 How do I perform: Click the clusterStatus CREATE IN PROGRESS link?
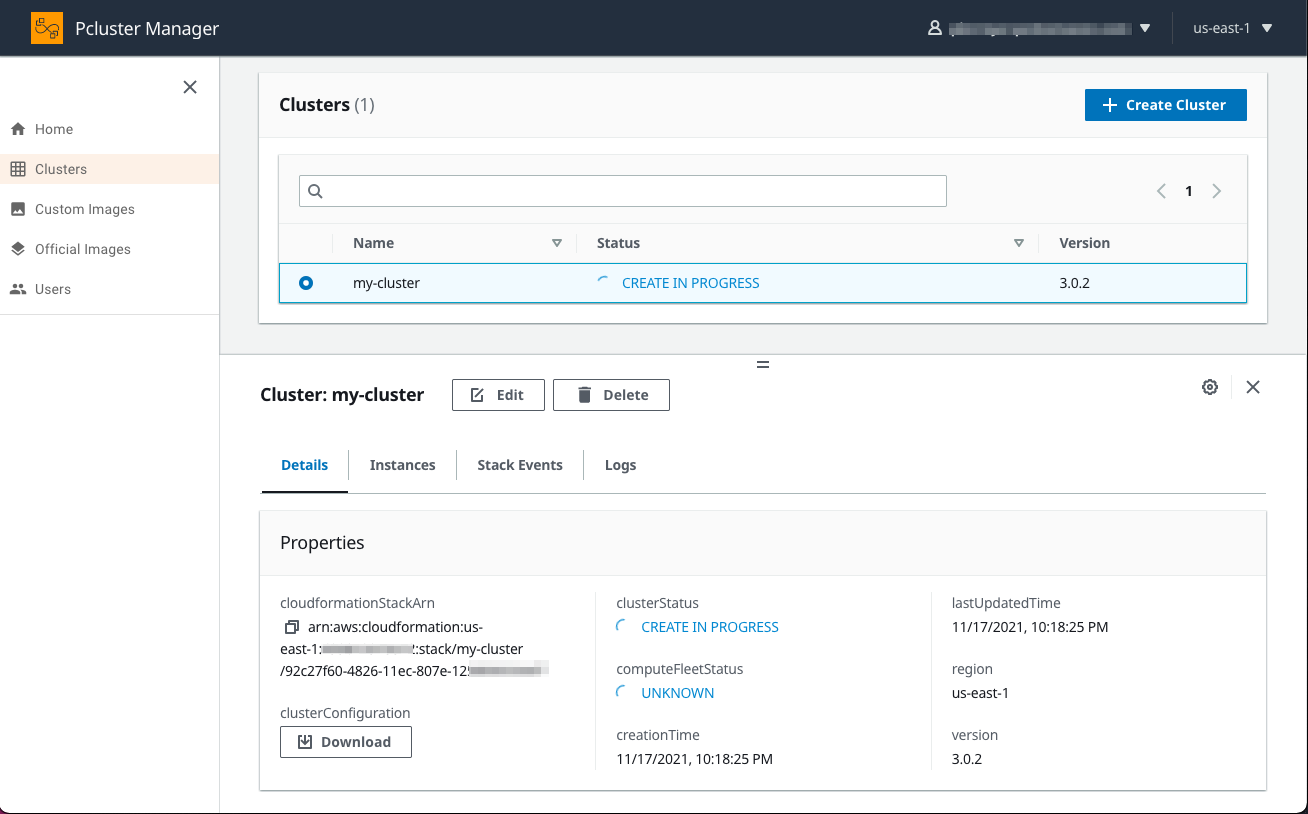710,627
